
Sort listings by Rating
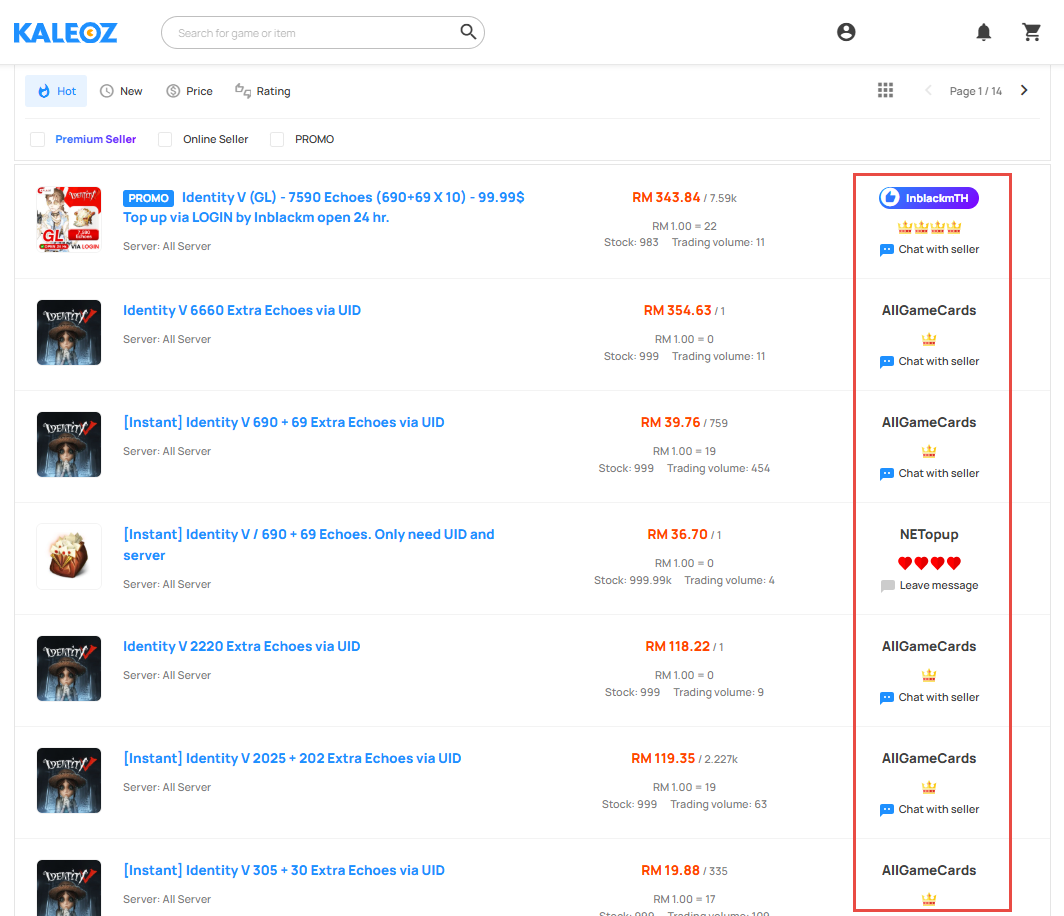(x=263, y=91)
